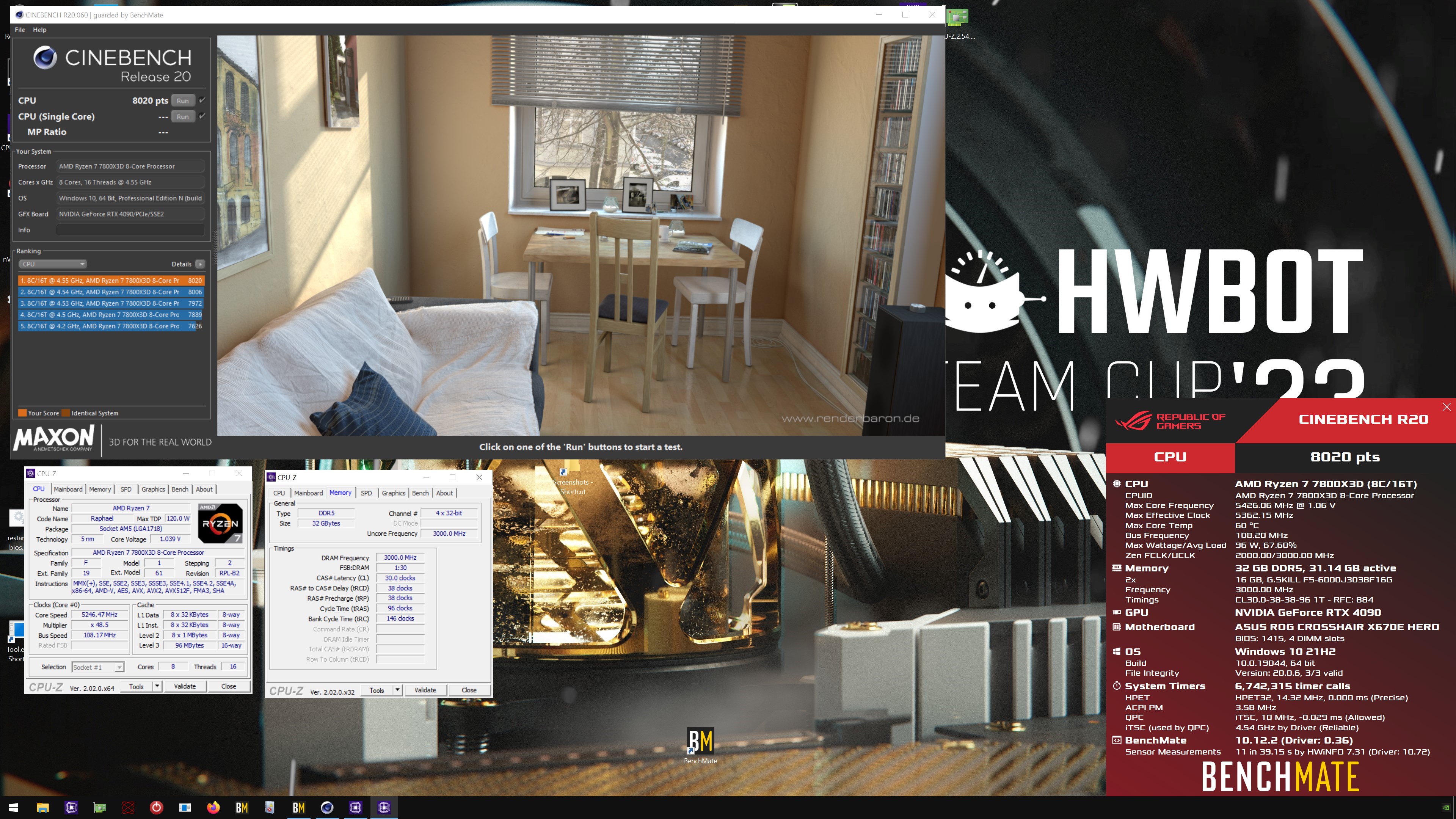Select ranking row 3 scoring 7972
The height and width of the screenshot is (819, 1456).
111,303
